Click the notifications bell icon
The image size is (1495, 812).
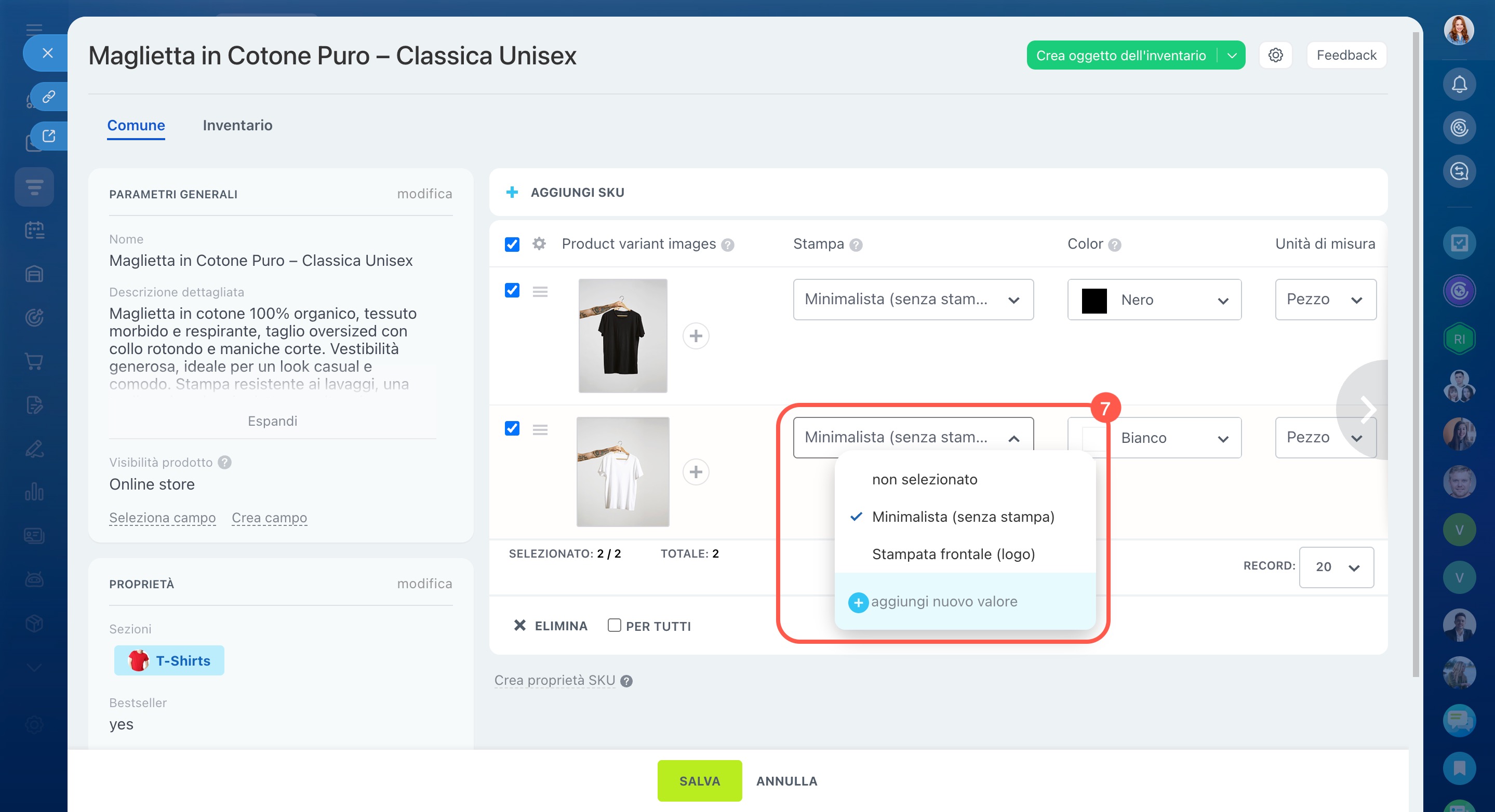tap(1459, 85)
